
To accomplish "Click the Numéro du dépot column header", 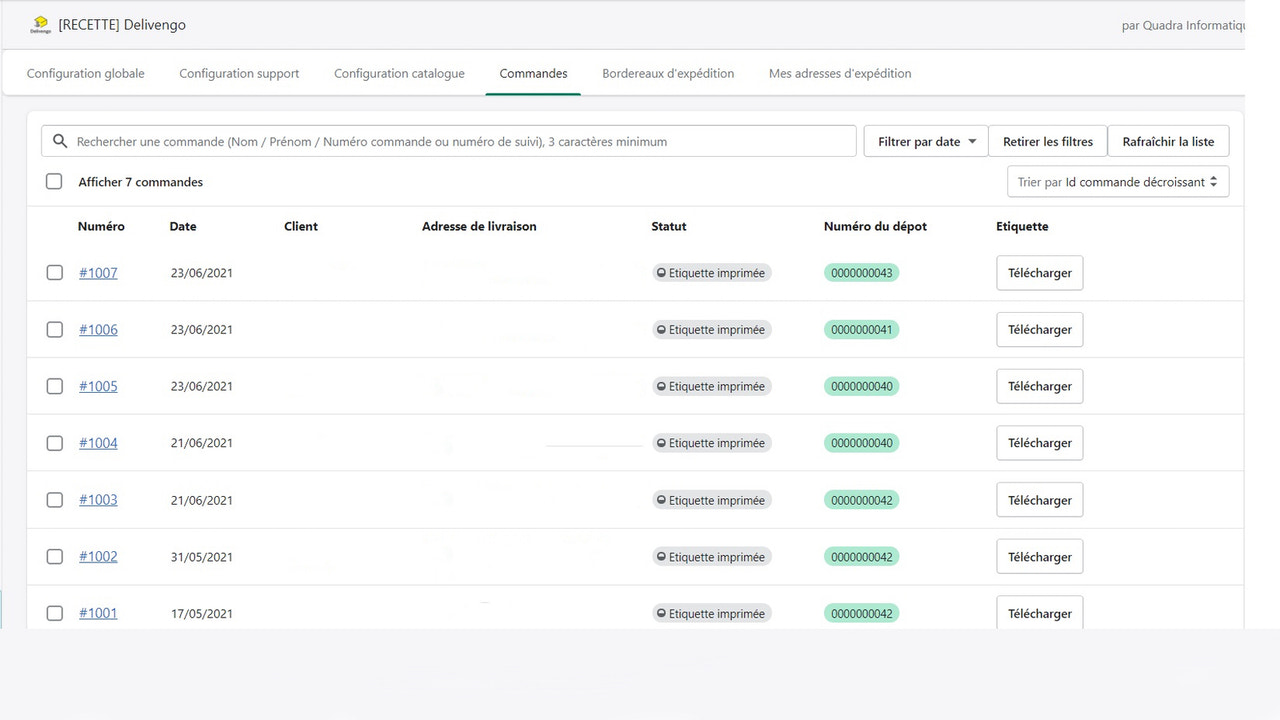I will [875, 227].
